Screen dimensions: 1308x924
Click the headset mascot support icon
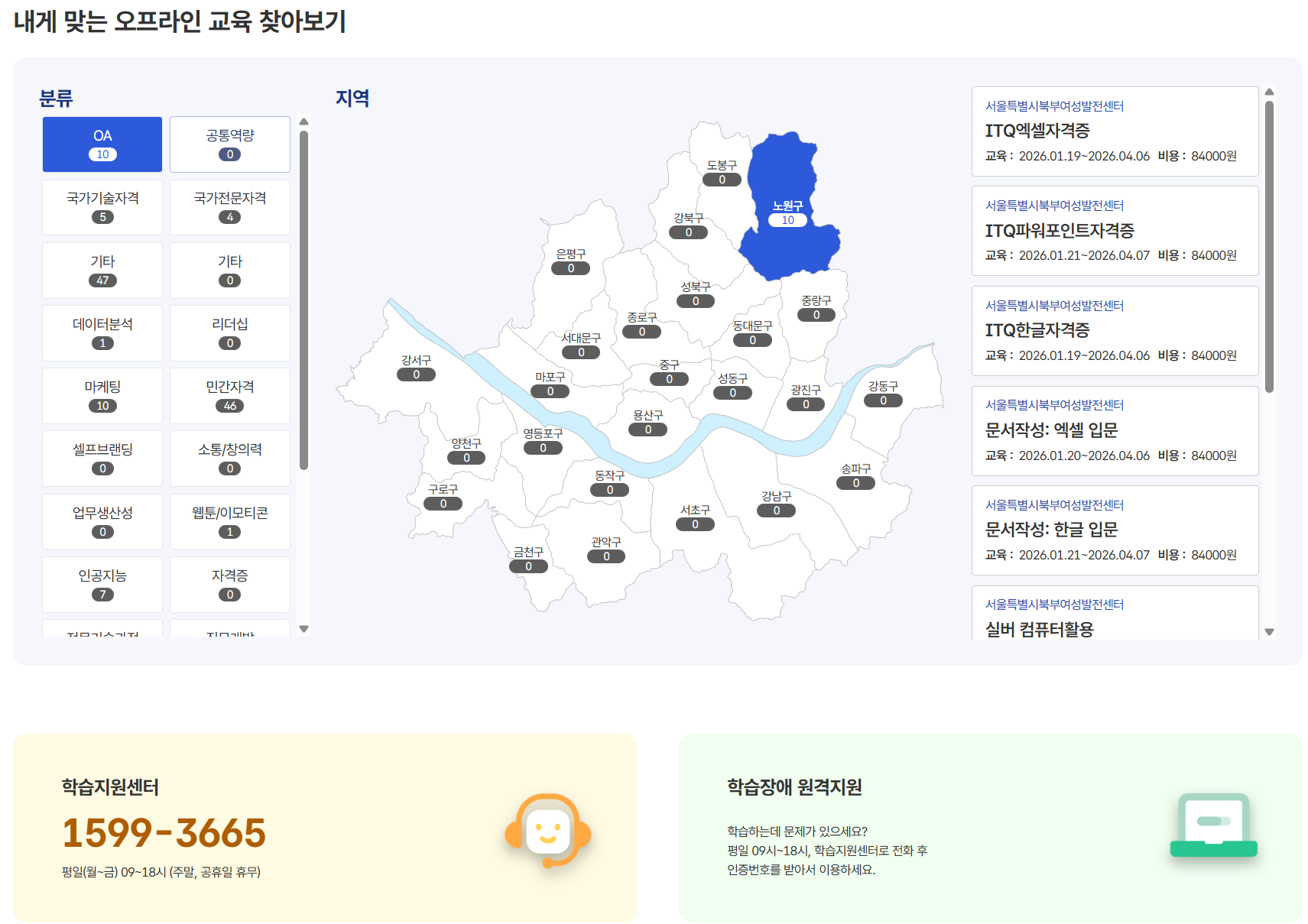tap(547, 830)
